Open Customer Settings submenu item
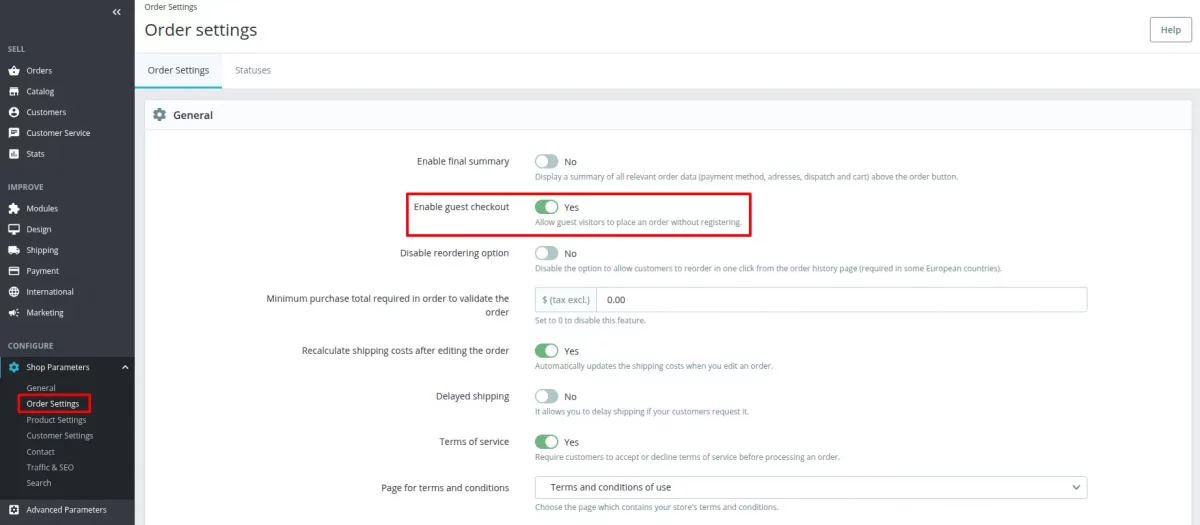 [60, 436]
